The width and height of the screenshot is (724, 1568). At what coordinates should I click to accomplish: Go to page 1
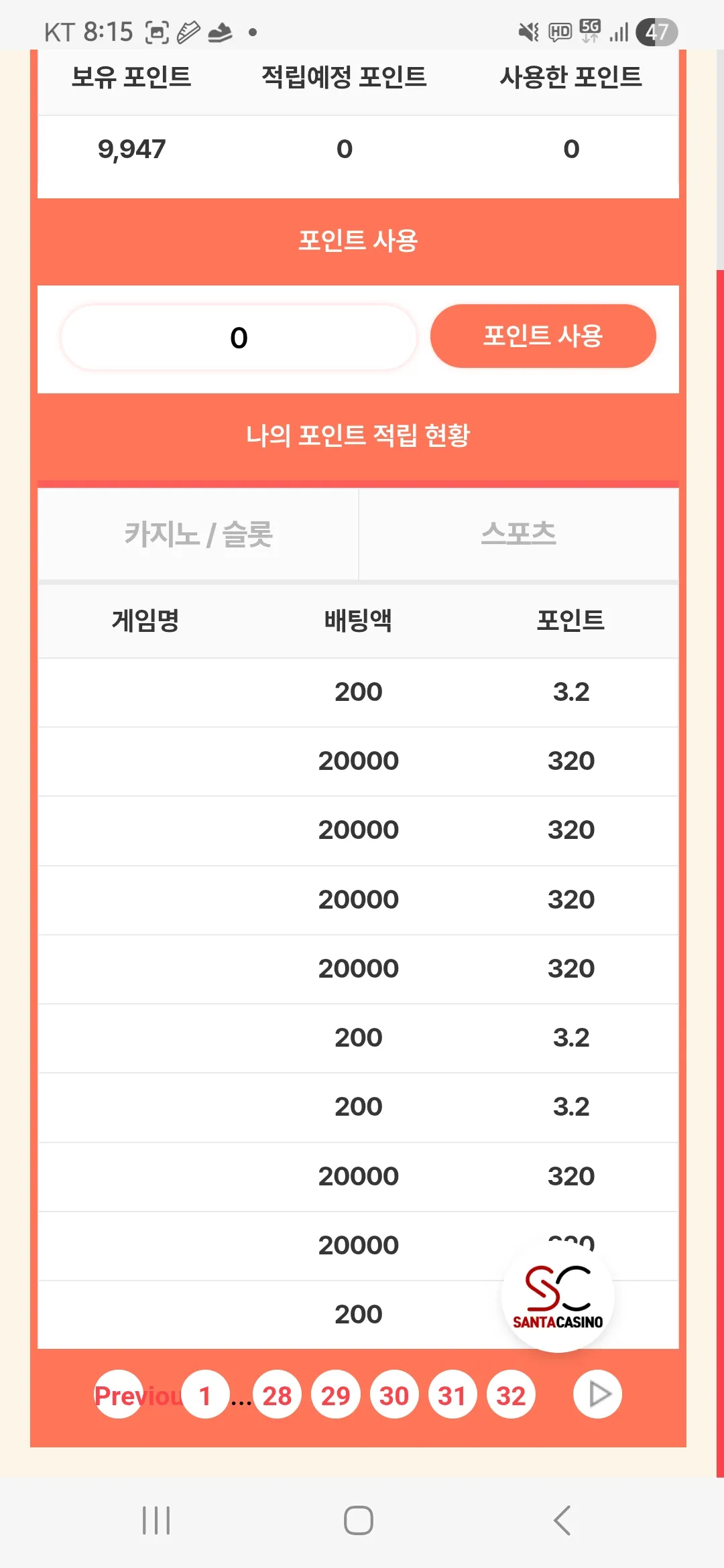coord(205,1394)
